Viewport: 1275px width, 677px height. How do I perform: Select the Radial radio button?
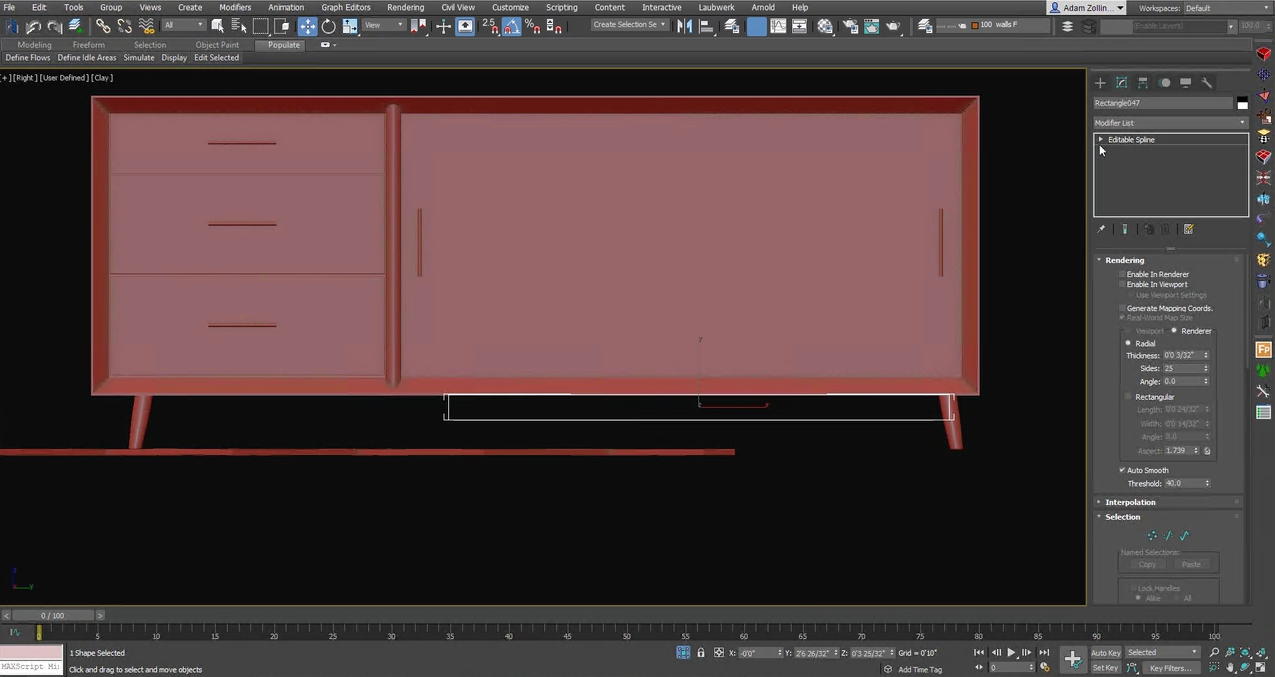[1129, 344]
